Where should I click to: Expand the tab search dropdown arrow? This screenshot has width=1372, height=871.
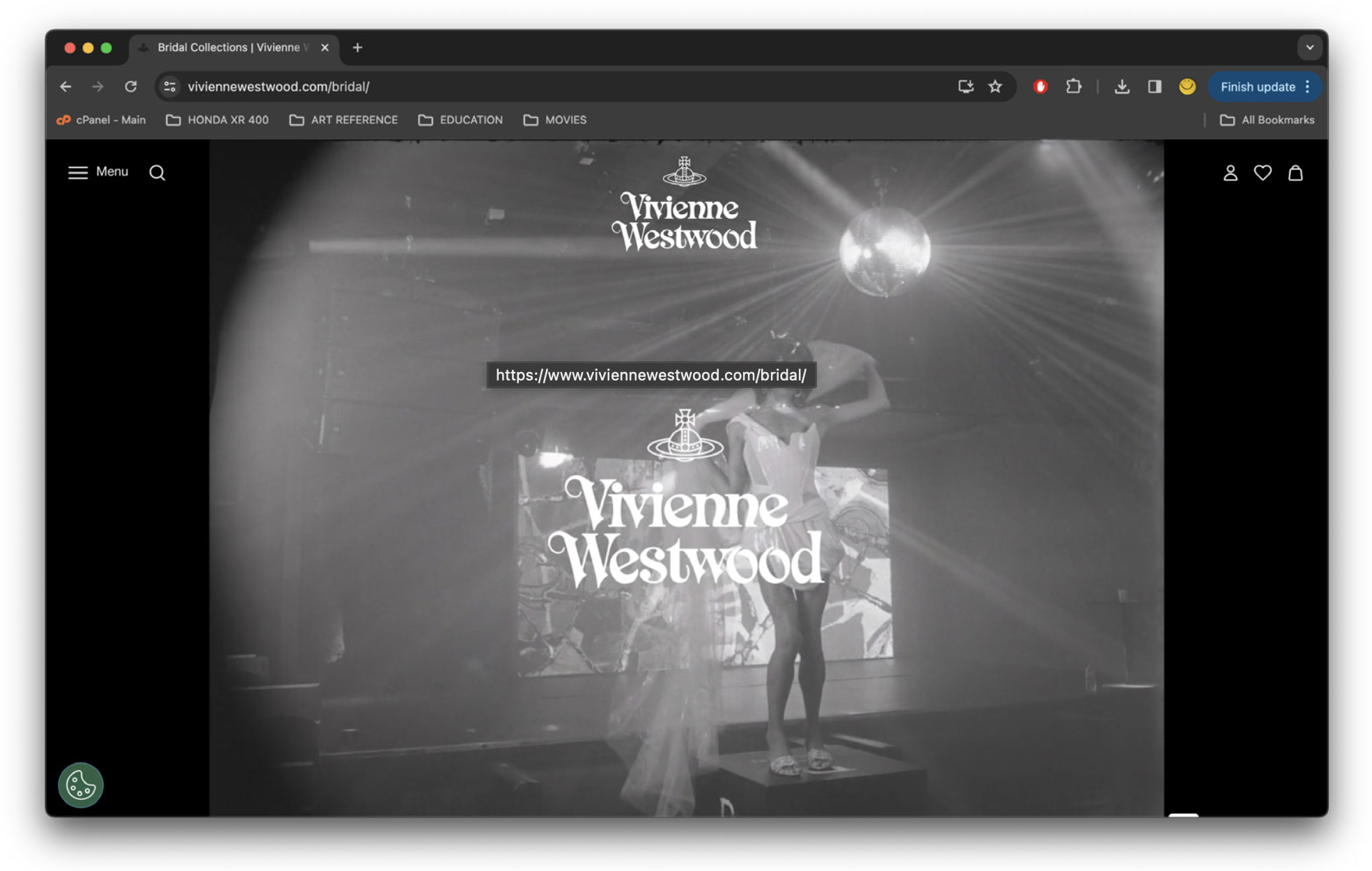1309,47
